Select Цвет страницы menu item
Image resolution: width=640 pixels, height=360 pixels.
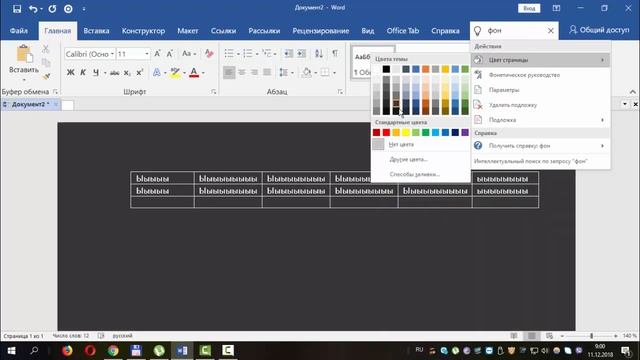pos(540,60)
